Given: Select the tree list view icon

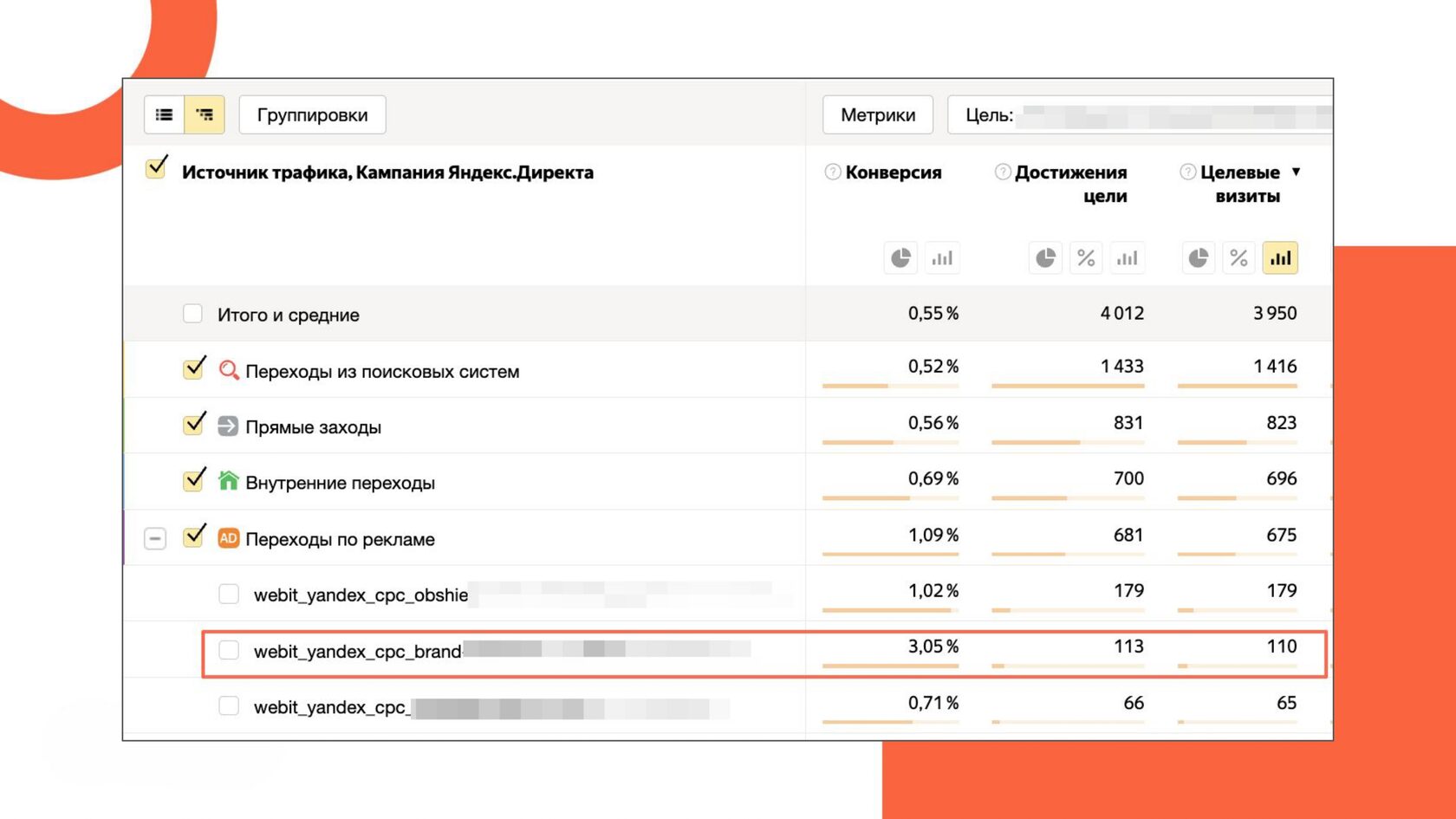Looking at the screenshot, I should pyautogui.click(x=205, y=114).
